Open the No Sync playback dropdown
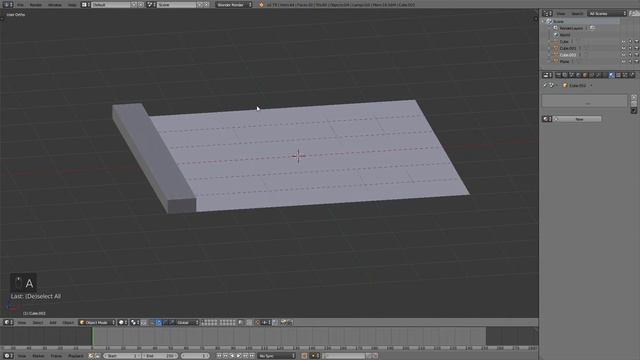The height and width of the screenshot is (360, 640). point(276,356)
